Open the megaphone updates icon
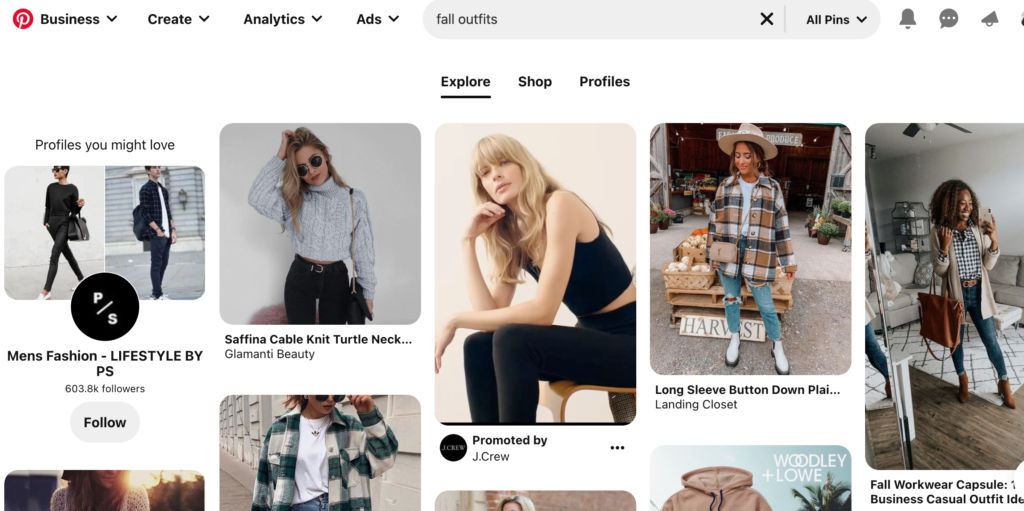Viewport: 1024px width, 511px height. point(990,19)
